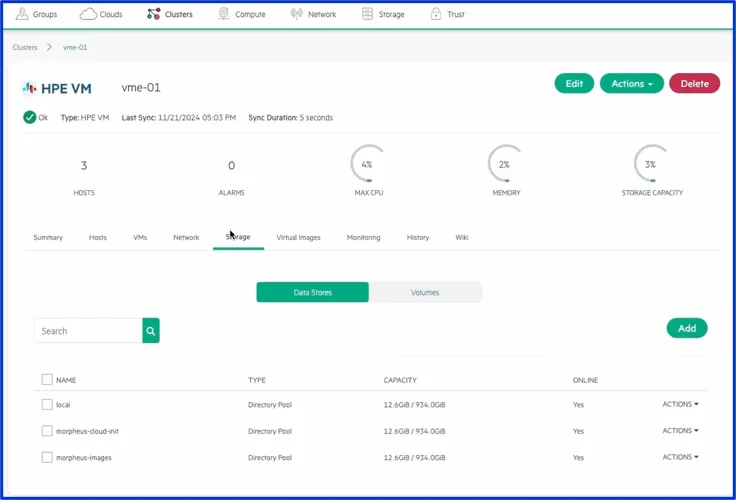The image size is (736, 500).
Task: Open the Virtual Images tab
Action: point(299,238)
